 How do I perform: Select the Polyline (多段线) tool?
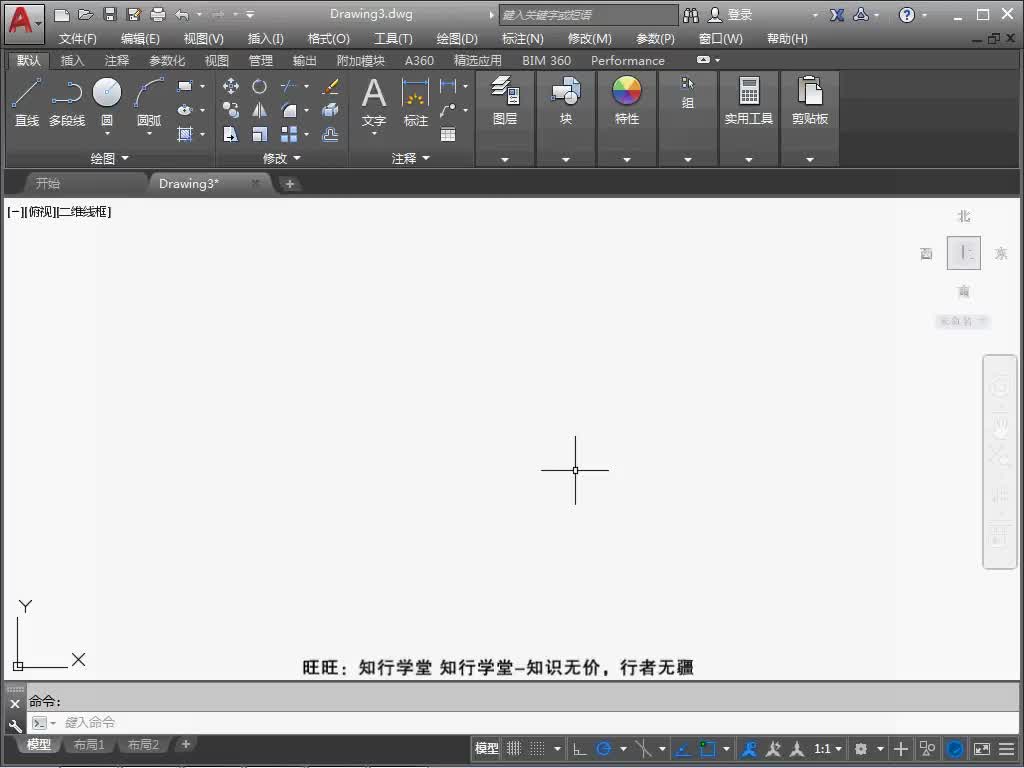coord(67,102)
